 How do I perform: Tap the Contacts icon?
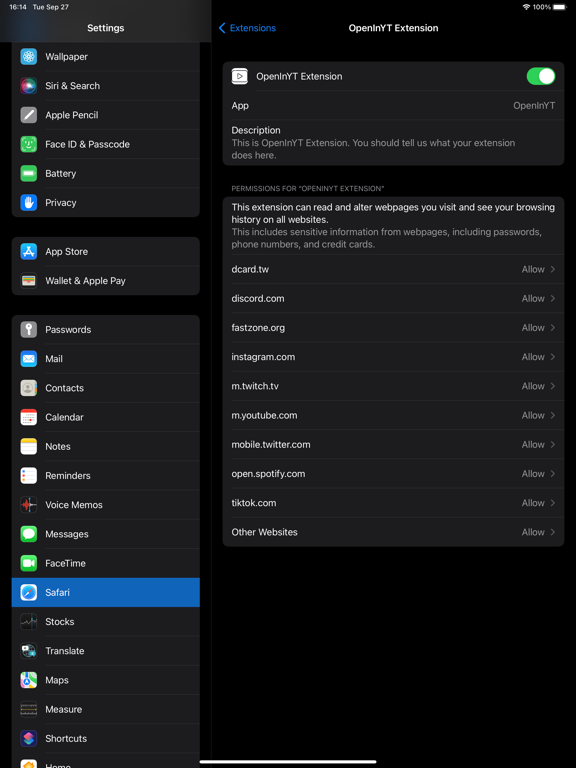28,388
